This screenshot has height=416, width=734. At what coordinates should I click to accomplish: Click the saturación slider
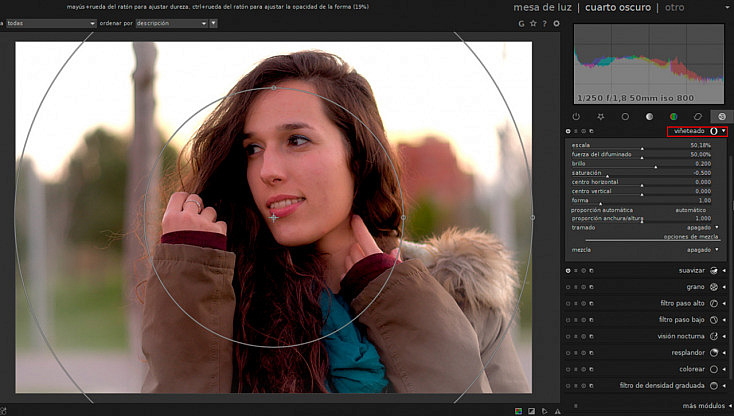[641, 173]
